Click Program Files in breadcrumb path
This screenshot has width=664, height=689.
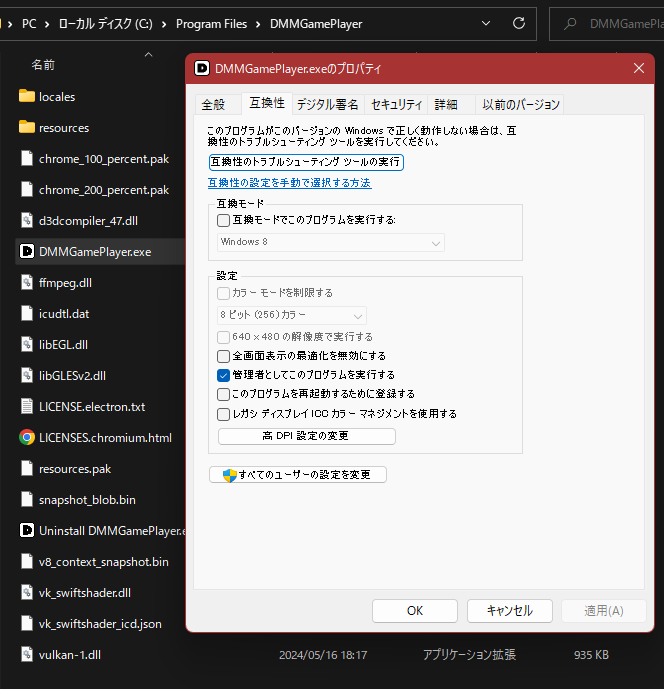click(211, 24)
